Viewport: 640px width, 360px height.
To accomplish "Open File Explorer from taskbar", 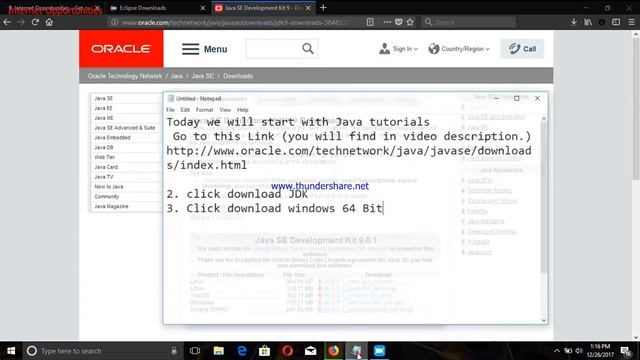I will tap(218, 351).
